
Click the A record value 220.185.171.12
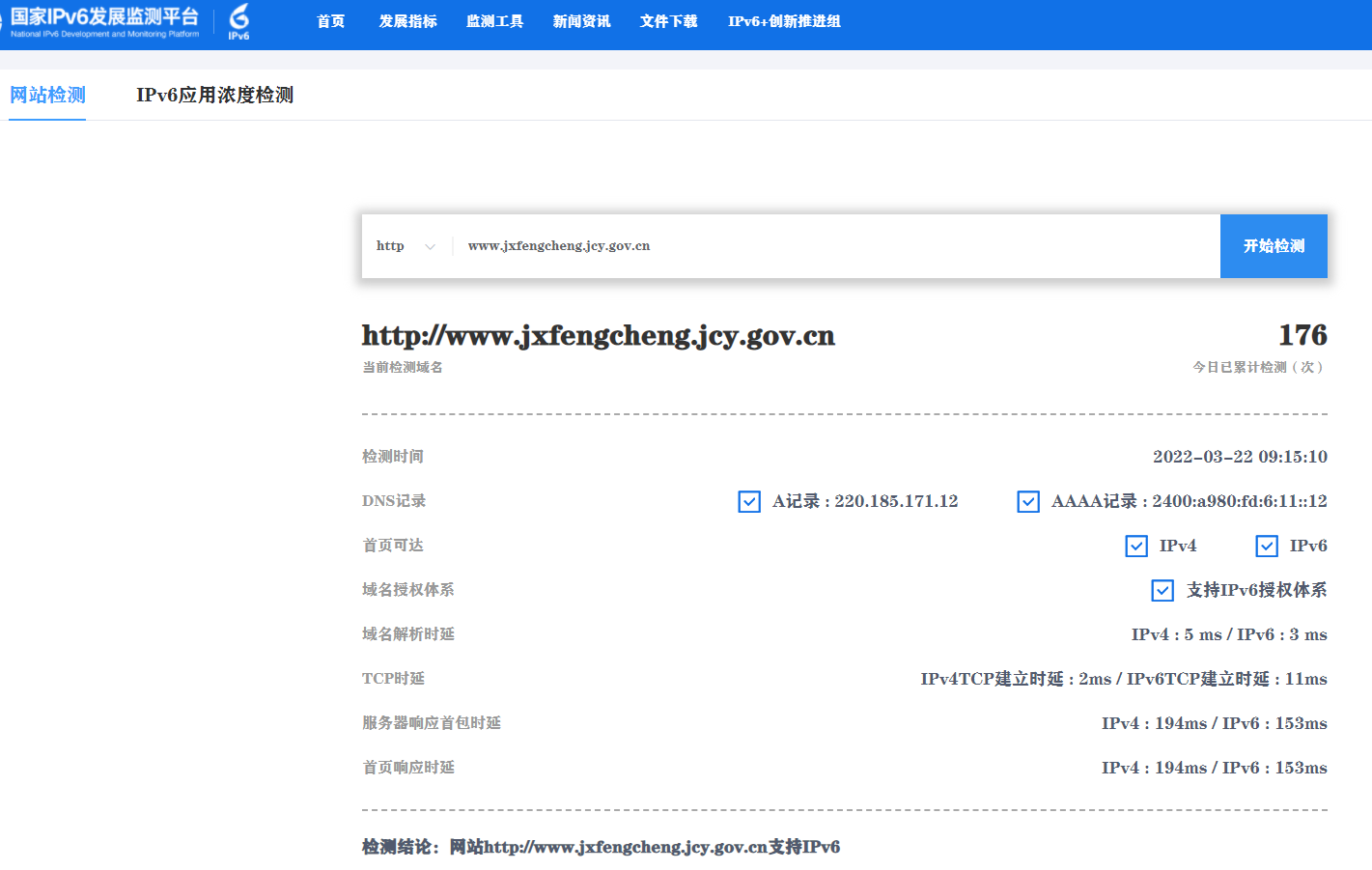click(x=896, y=501)
